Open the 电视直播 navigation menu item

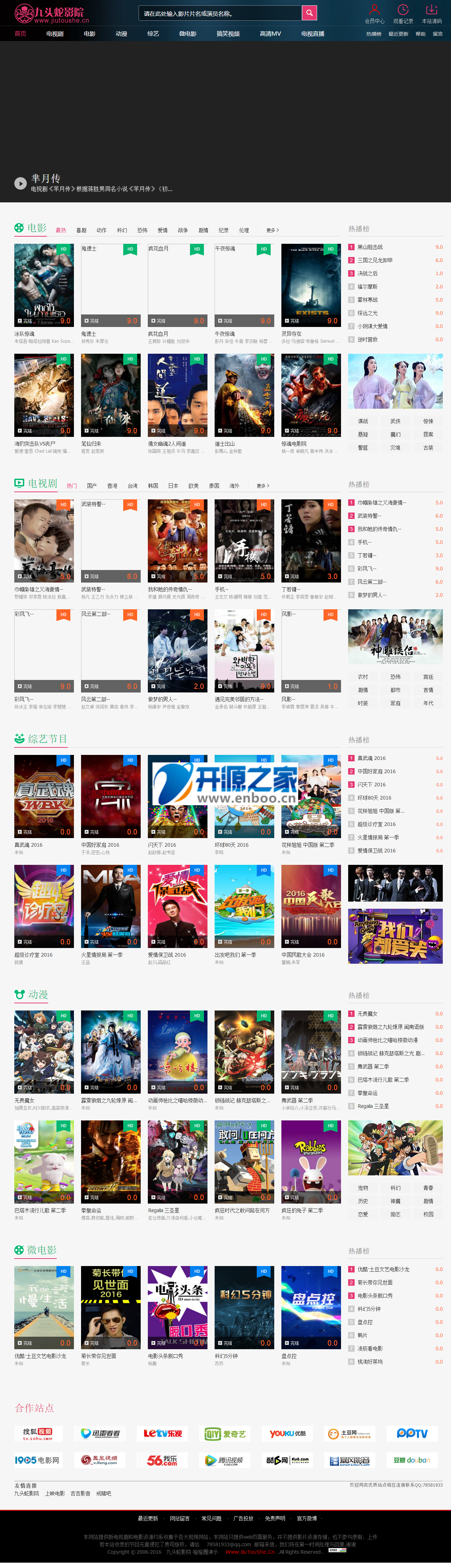click(x=313, y=34)
